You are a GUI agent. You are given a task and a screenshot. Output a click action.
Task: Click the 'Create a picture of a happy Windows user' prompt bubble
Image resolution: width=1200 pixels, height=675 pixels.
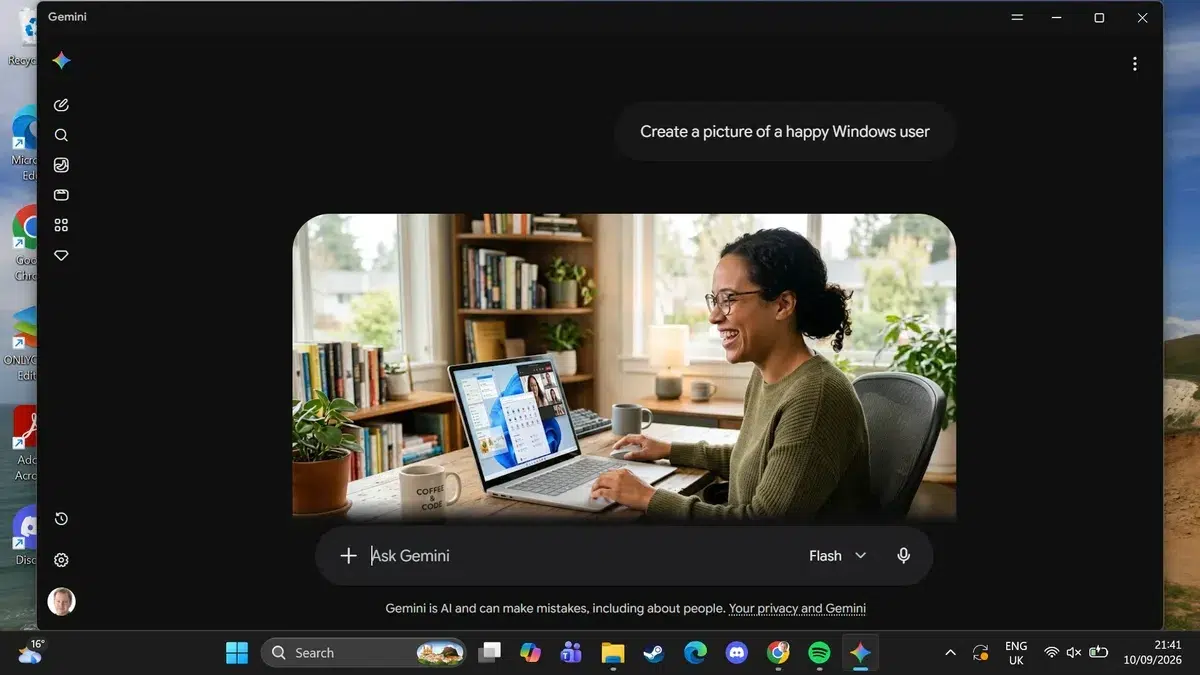785,131
